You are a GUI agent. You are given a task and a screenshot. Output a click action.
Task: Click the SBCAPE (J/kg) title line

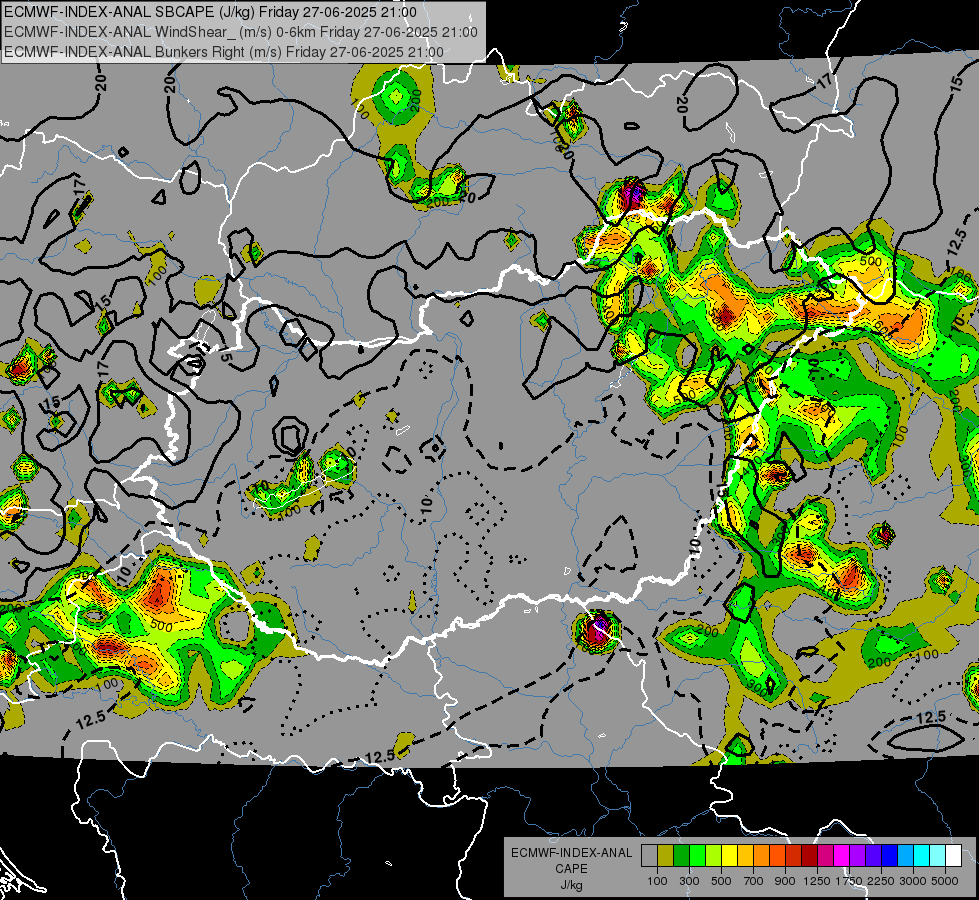coord(210,12)
